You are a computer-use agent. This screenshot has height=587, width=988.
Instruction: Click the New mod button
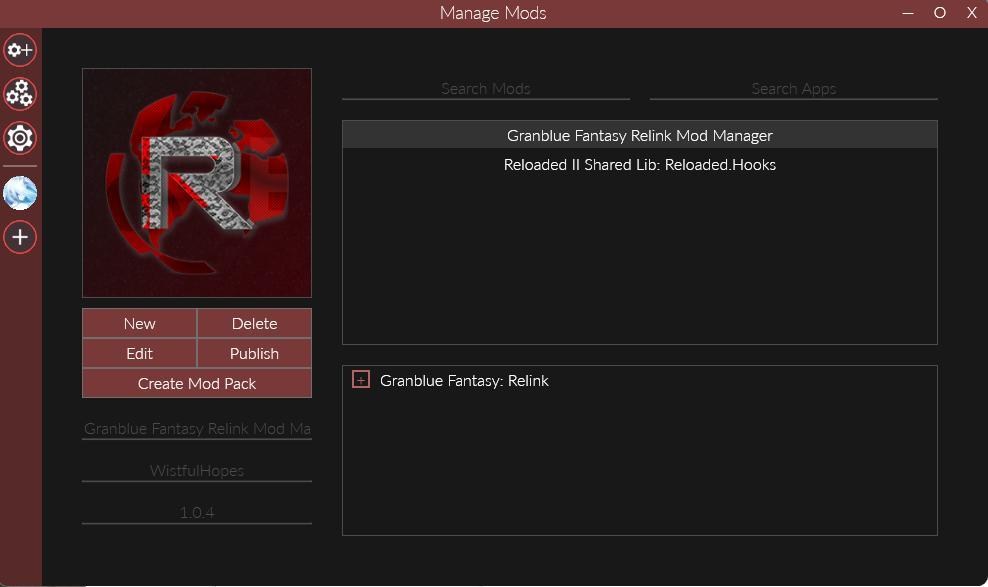click(x=139, y=323)
